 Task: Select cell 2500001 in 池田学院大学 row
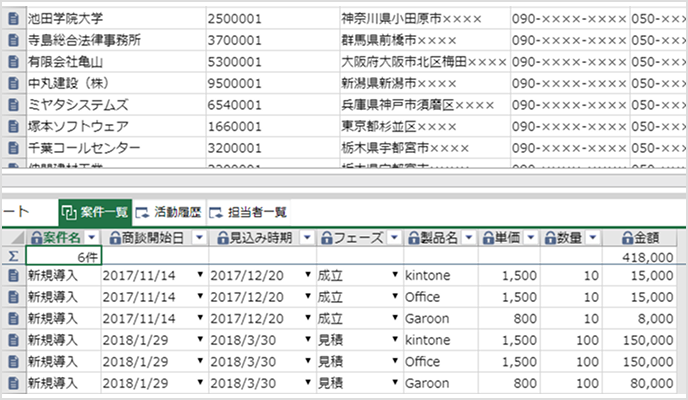[272, 18]
